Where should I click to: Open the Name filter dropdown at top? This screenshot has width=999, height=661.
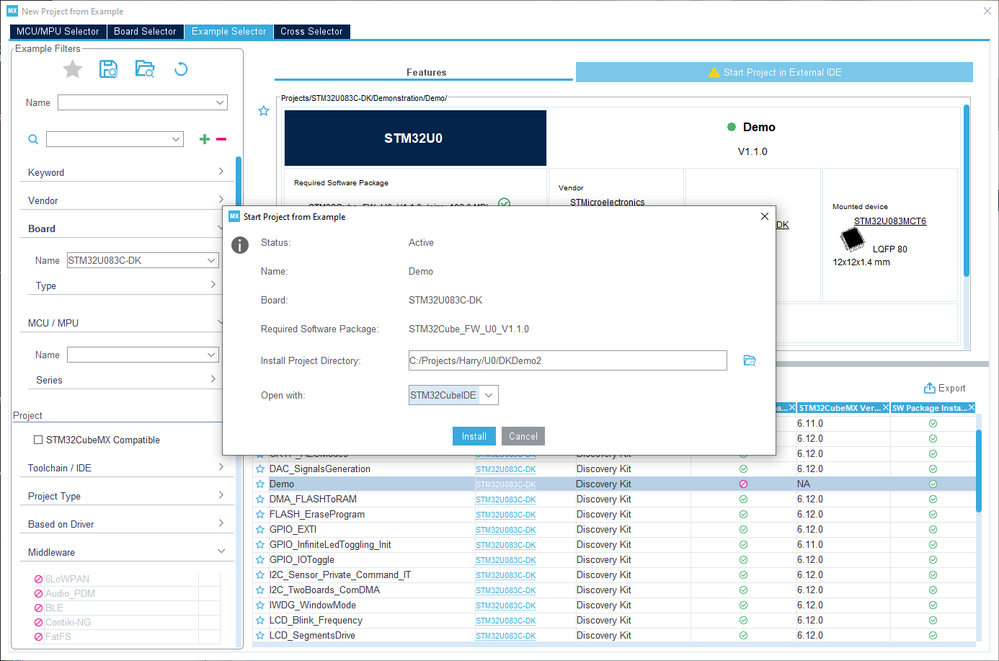point(220,103)
